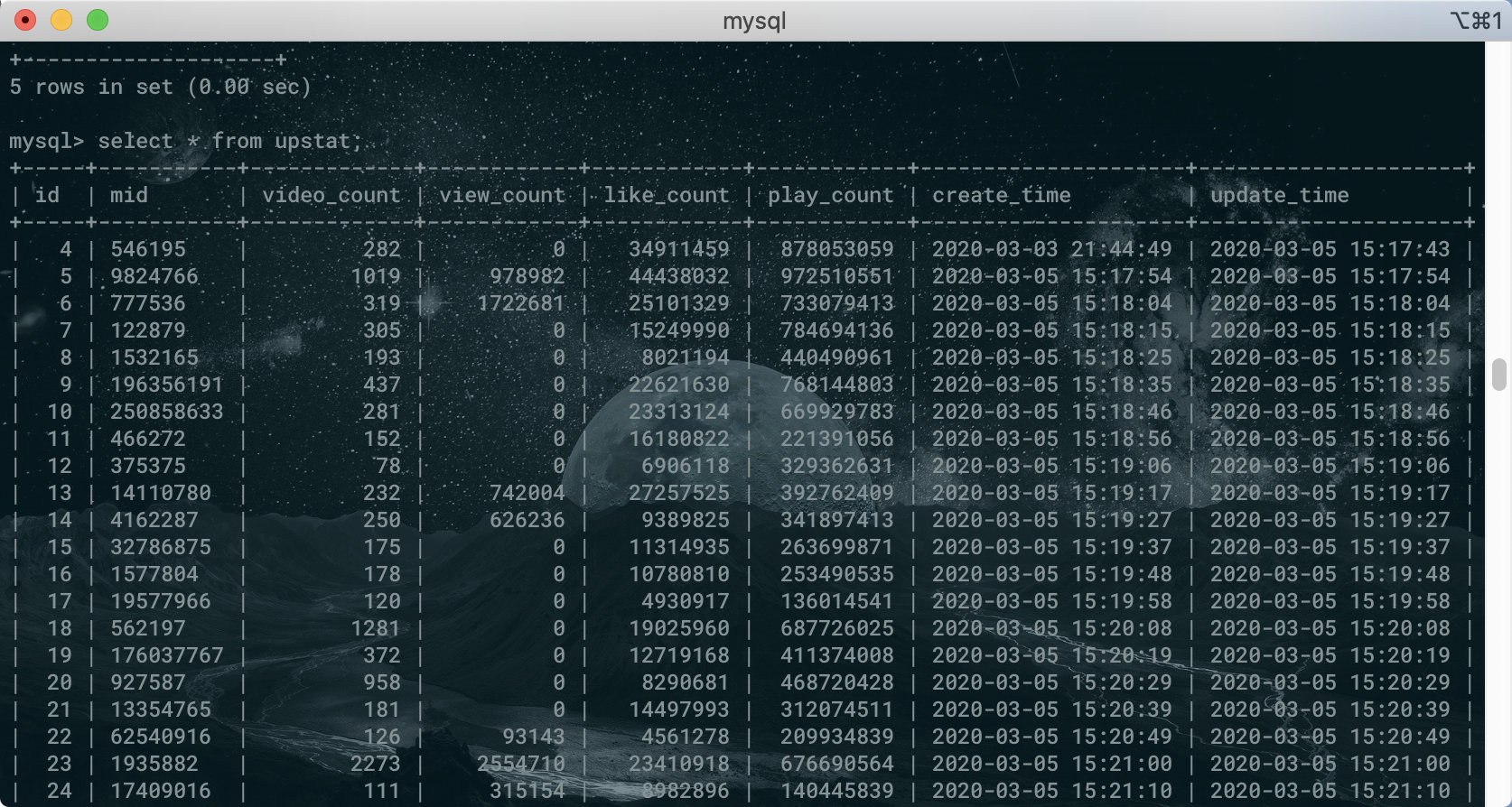Click the red close window button
This screenshot has width=1512, height=807.
(25, 20)
